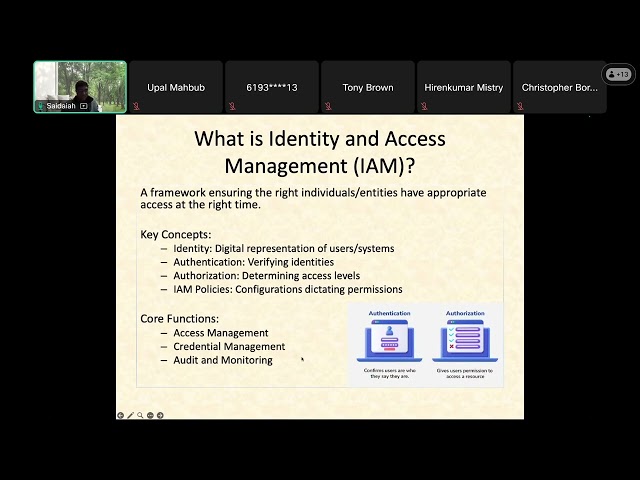Select Tony Brown participant tile
Viewport: 640px width, 480px height.
(368, 87)
